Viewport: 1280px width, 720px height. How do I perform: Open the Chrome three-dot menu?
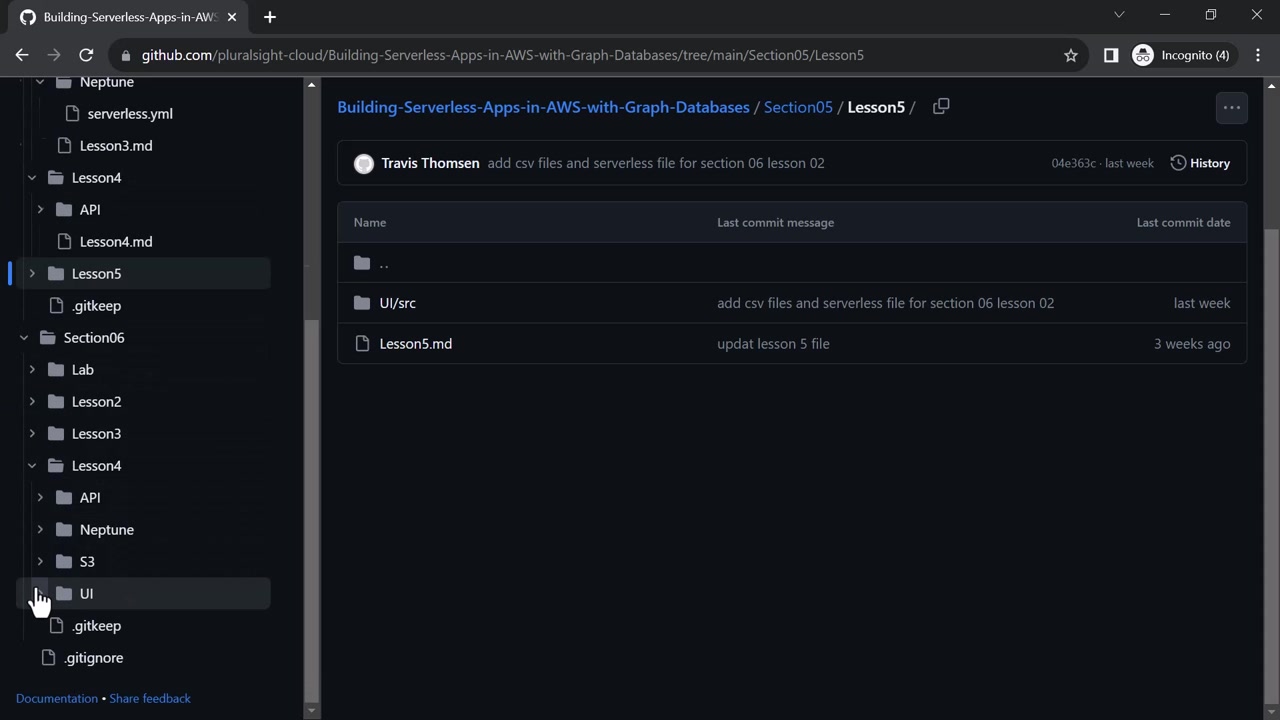(x=1258, y=55)
